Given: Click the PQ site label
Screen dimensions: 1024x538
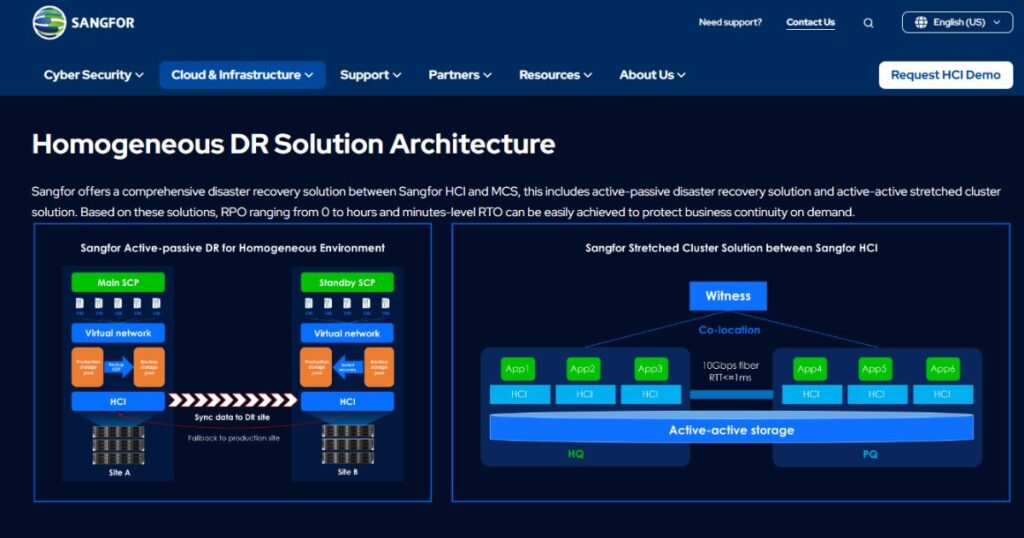Looking at the screenshot, I should [x=870, y=454].
